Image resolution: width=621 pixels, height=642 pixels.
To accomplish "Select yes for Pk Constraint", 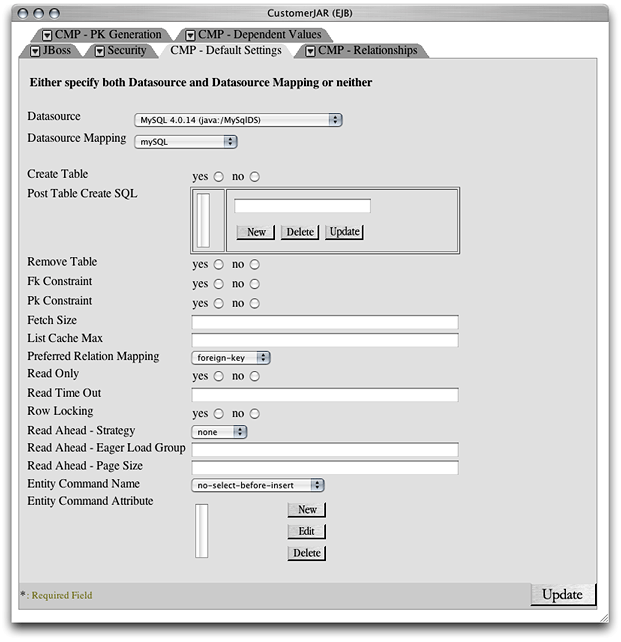I will coord(219,303).
